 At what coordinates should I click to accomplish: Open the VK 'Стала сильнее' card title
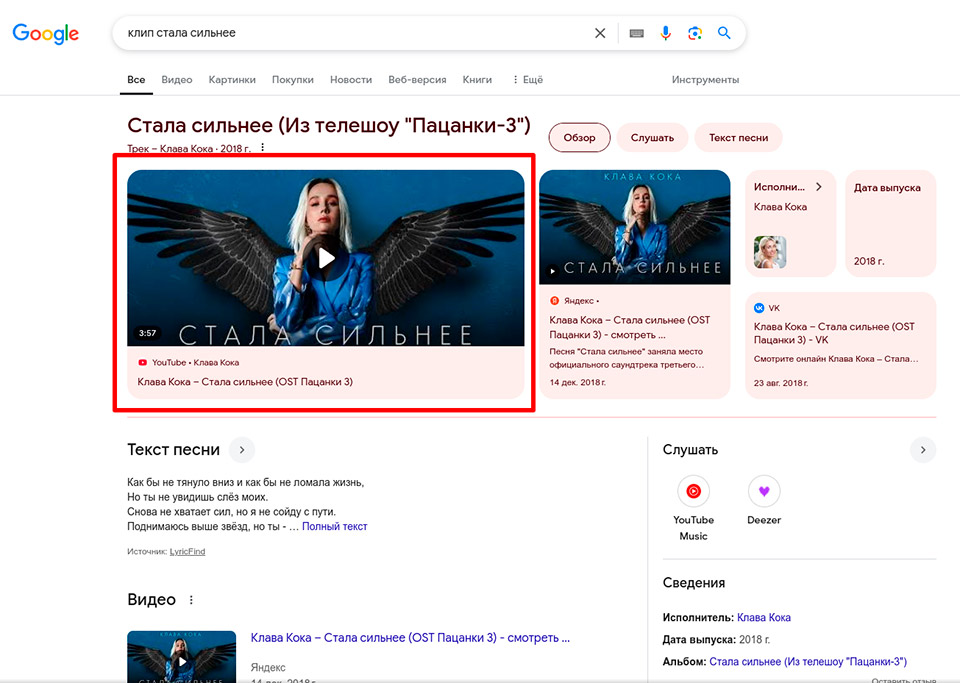pyautogui.click(x=834, y=333)
